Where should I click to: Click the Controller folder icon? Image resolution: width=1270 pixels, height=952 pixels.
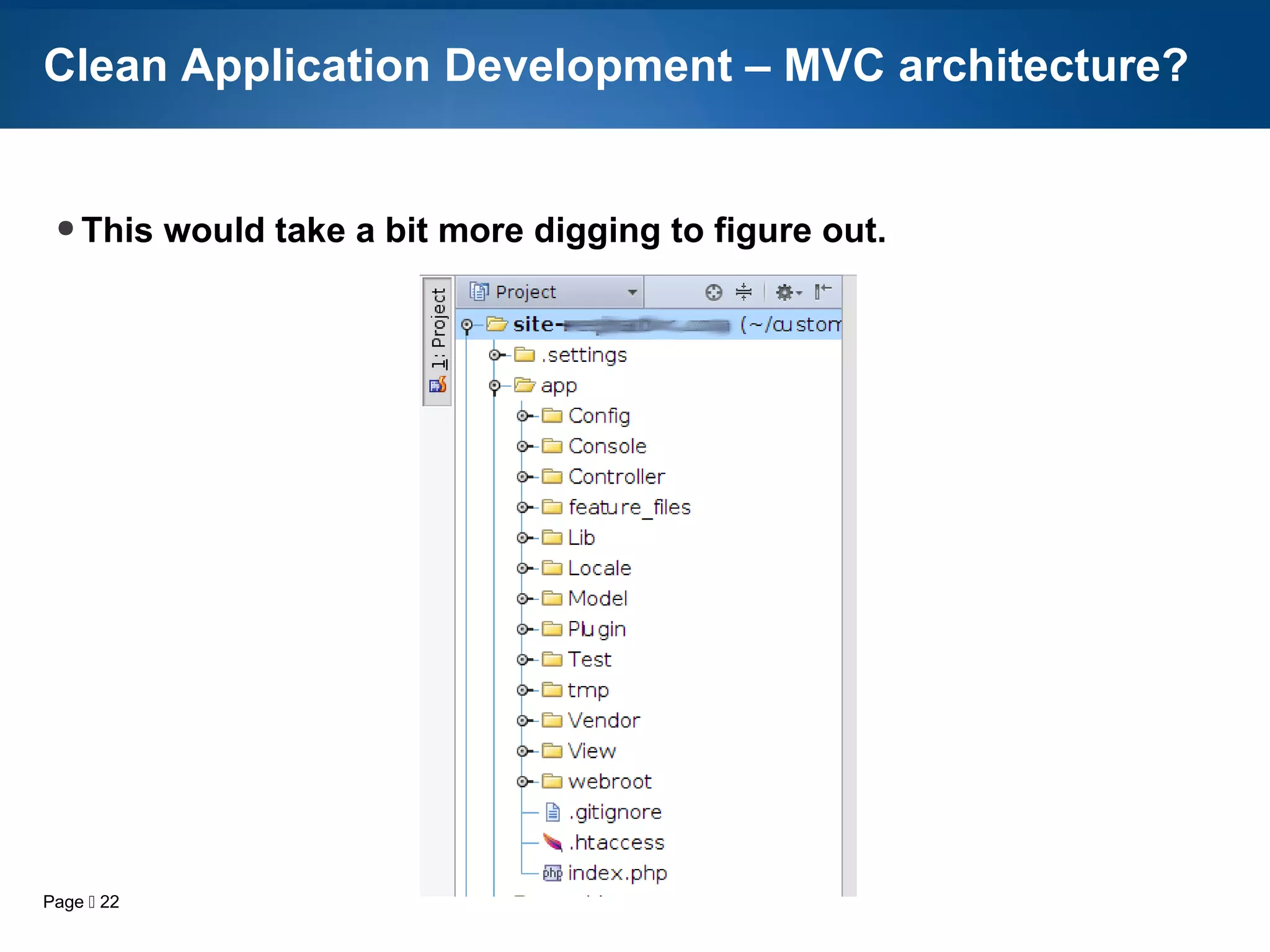tap(552, 477)
